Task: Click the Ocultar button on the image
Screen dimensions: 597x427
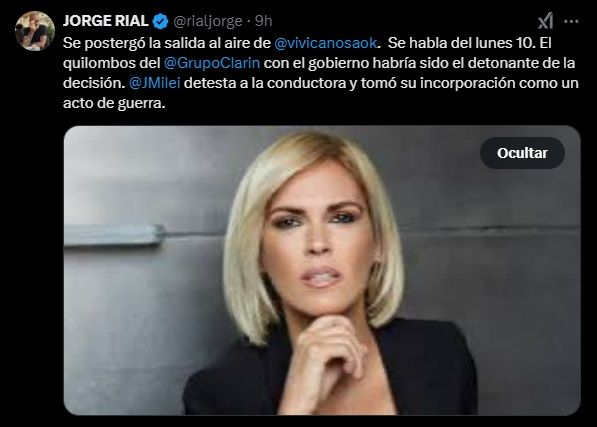Action: click(522, 153)
